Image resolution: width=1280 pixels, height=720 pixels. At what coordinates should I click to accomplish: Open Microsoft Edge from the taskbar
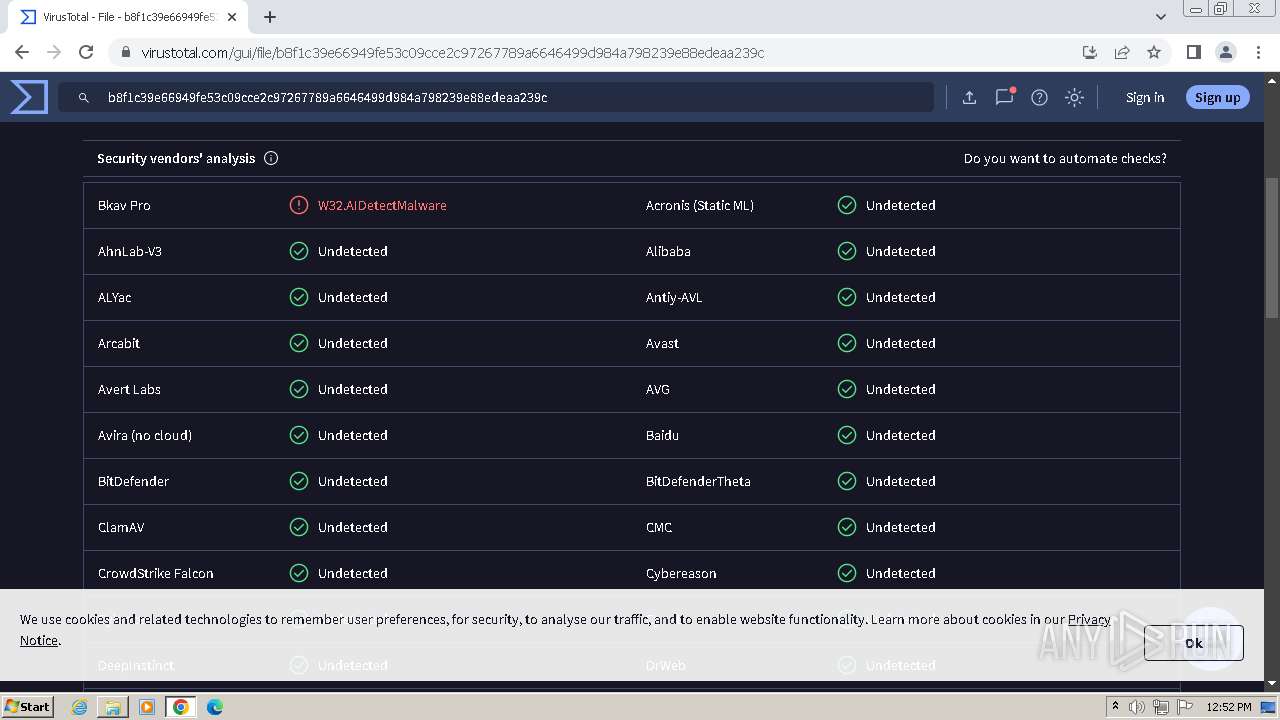click(x=215, y=707)
